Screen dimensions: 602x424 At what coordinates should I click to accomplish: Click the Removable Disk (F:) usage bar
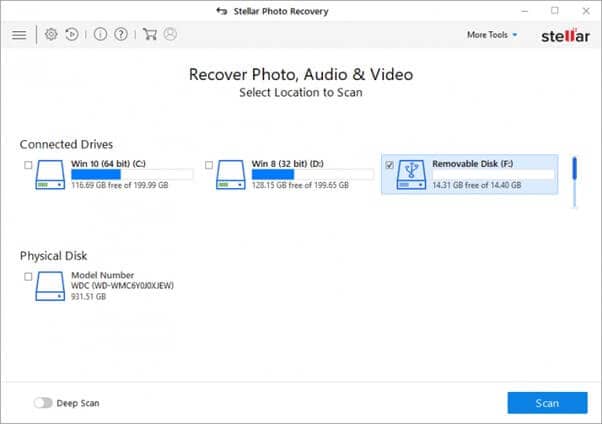(x=493, y=175)
